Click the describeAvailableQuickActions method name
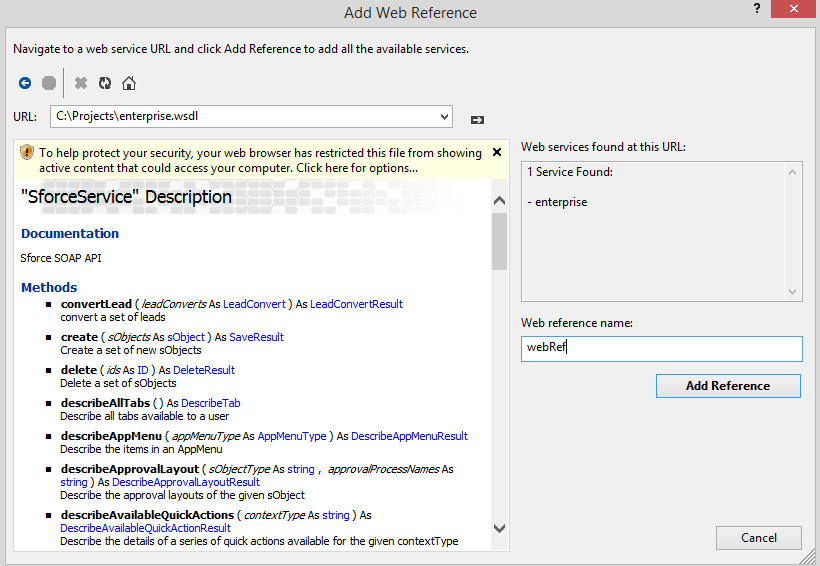Screen dimensions: 820x566 pos(147,515)
